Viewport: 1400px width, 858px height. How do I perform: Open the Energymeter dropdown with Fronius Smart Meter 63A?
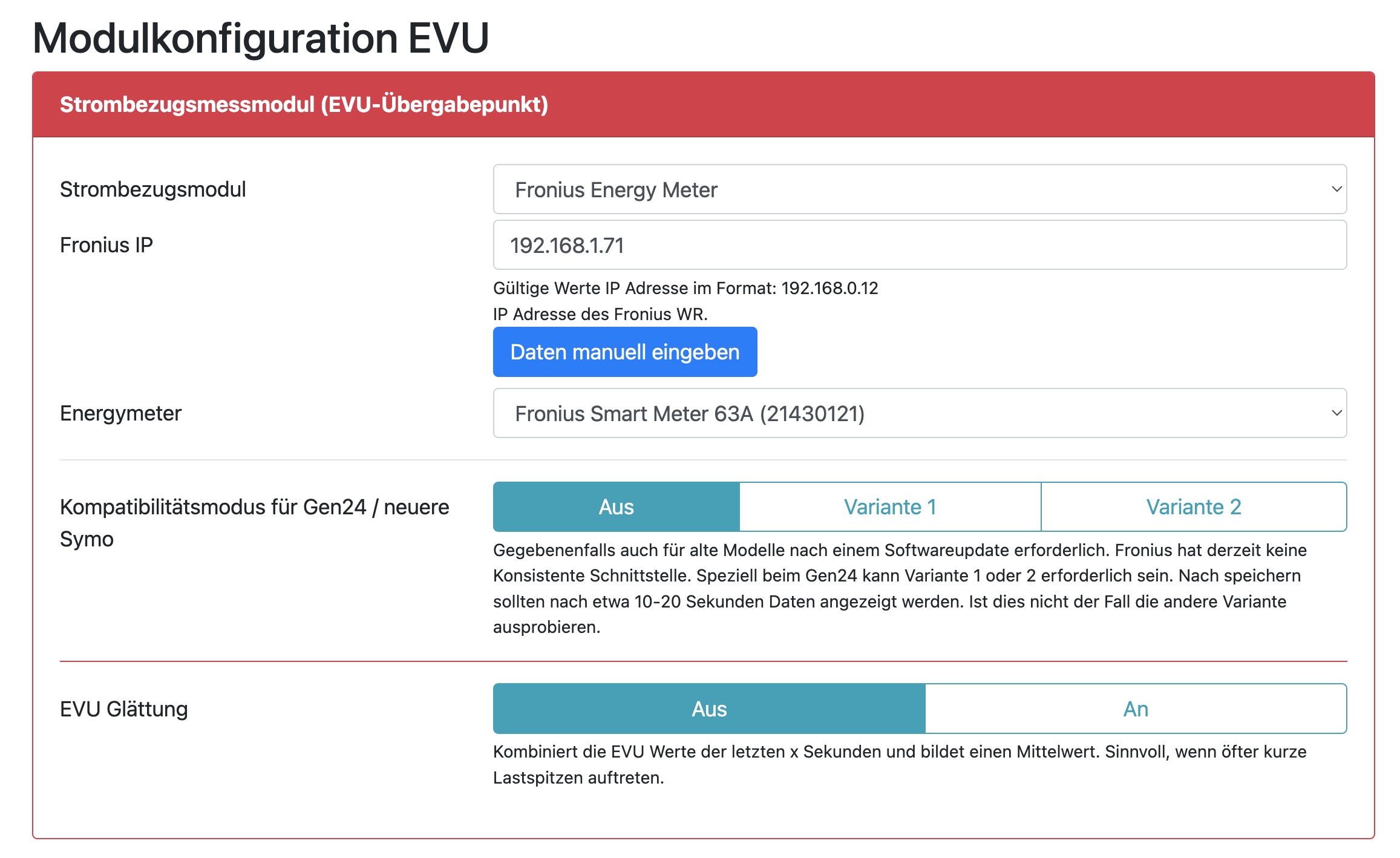pyautogui.click(x=919, y=413)
